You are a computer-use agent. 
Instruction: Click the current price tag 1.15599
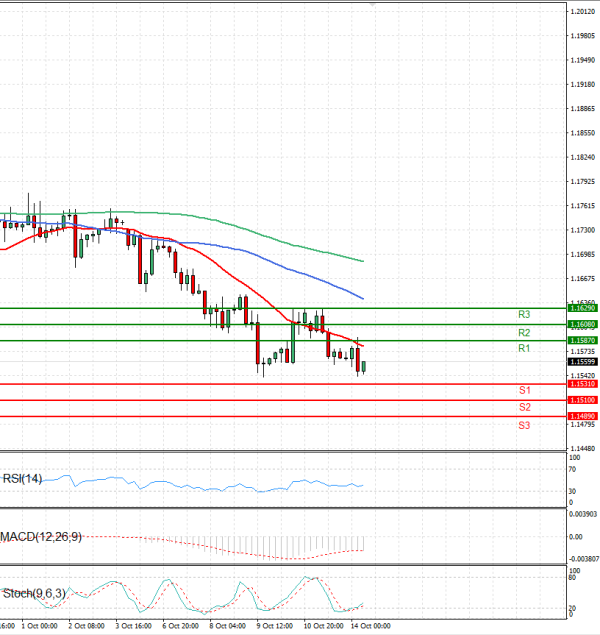(583, 363)
